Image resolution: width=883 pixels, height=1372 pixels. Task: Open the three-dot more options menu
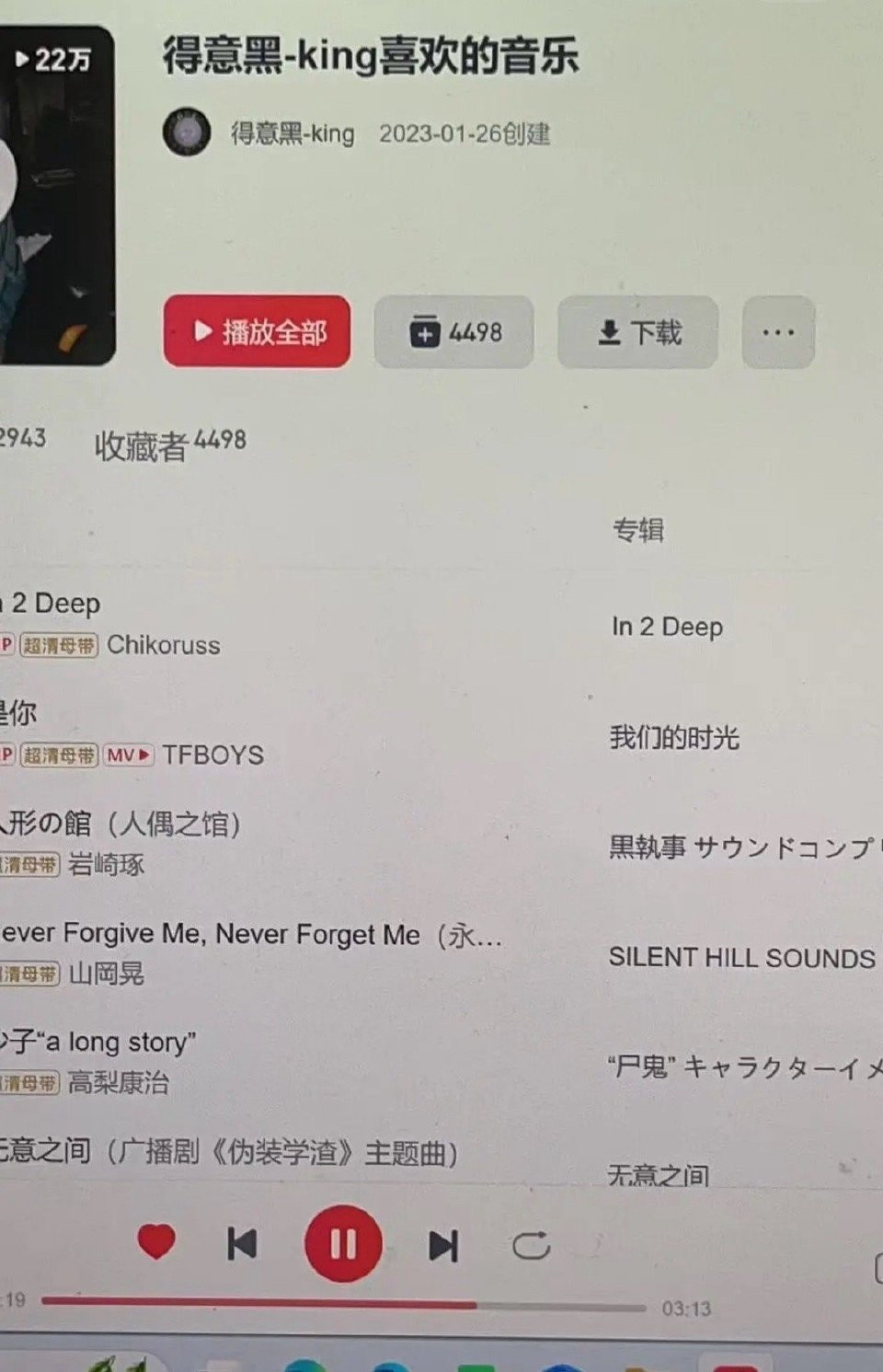778,332
